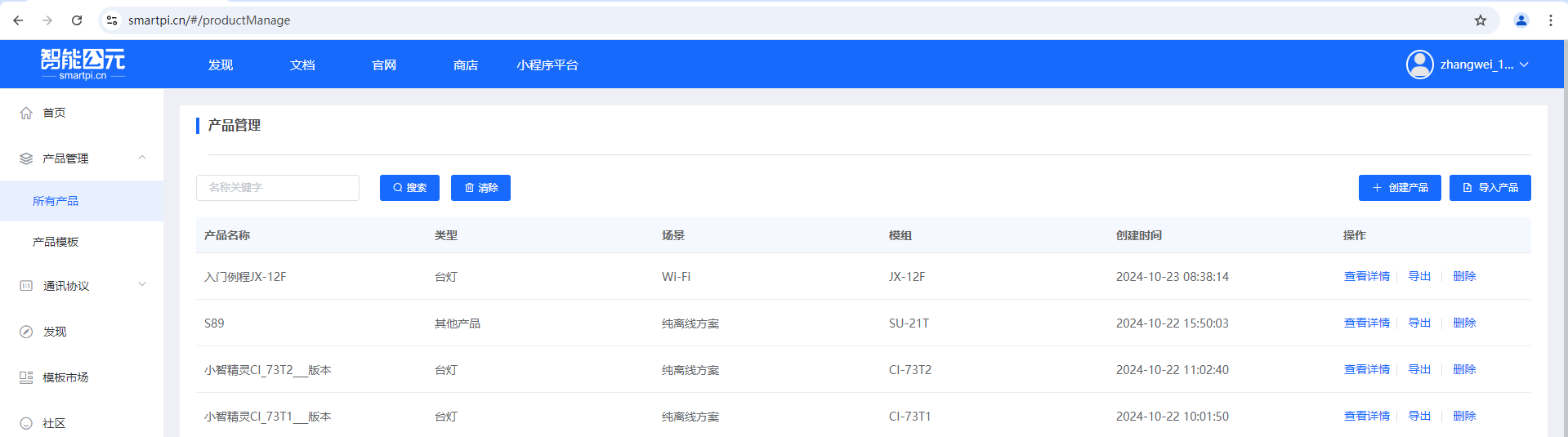Viewport: 1568px width, 437px height.
Task: Expand the 通讯协议 sidebar chevron
Action: 142,284
